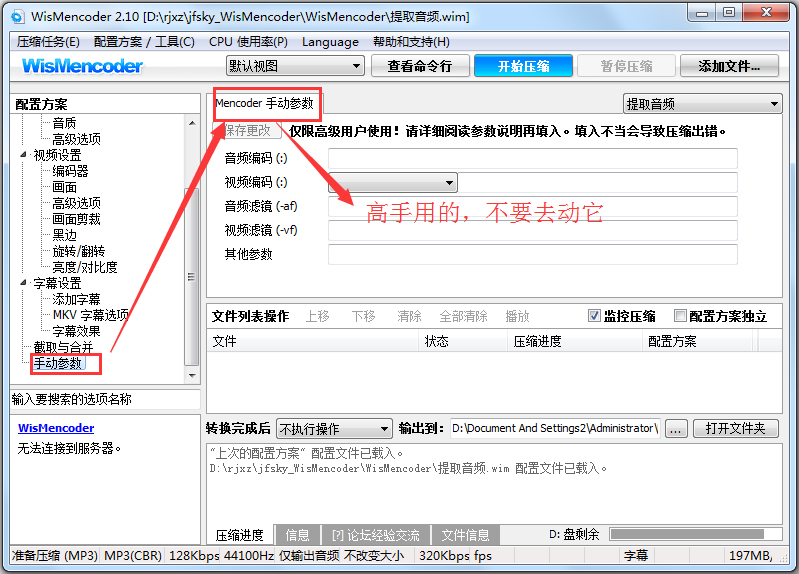Click the tree scrollbar down arrow
This screenshot has width=799, height=574.
coord(192,376)
